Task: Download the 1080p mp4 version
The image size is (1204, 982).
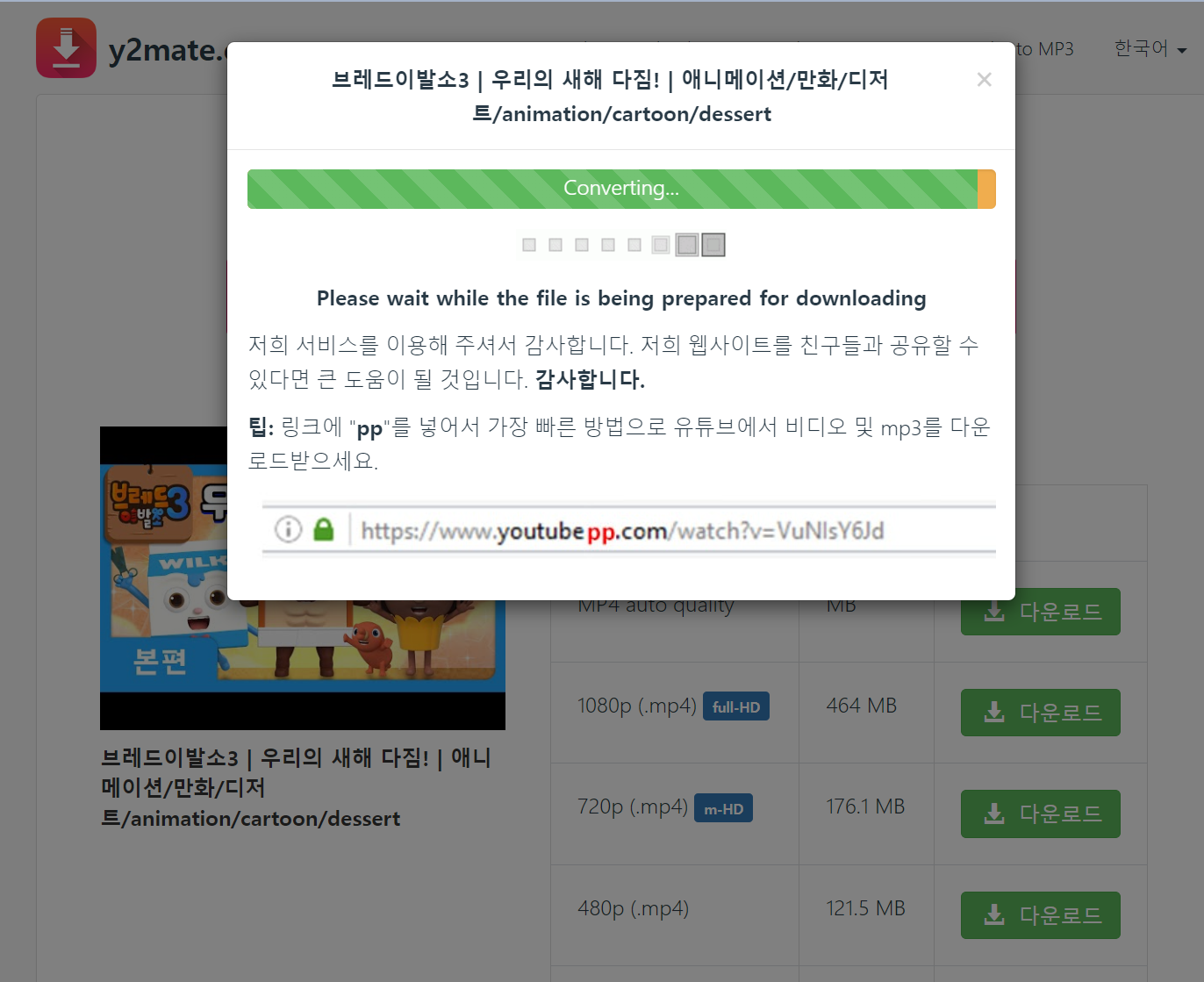Action: pos(1040,713)
